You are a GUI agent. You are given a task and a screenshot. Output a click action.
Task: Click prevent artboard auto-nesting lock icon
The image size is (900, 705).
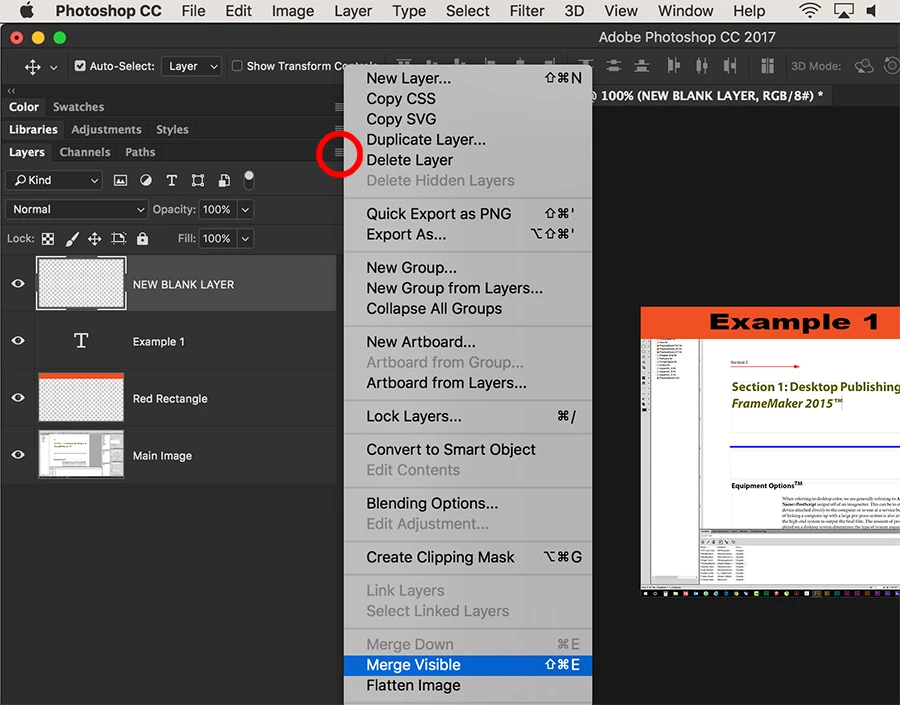[119, 239]
